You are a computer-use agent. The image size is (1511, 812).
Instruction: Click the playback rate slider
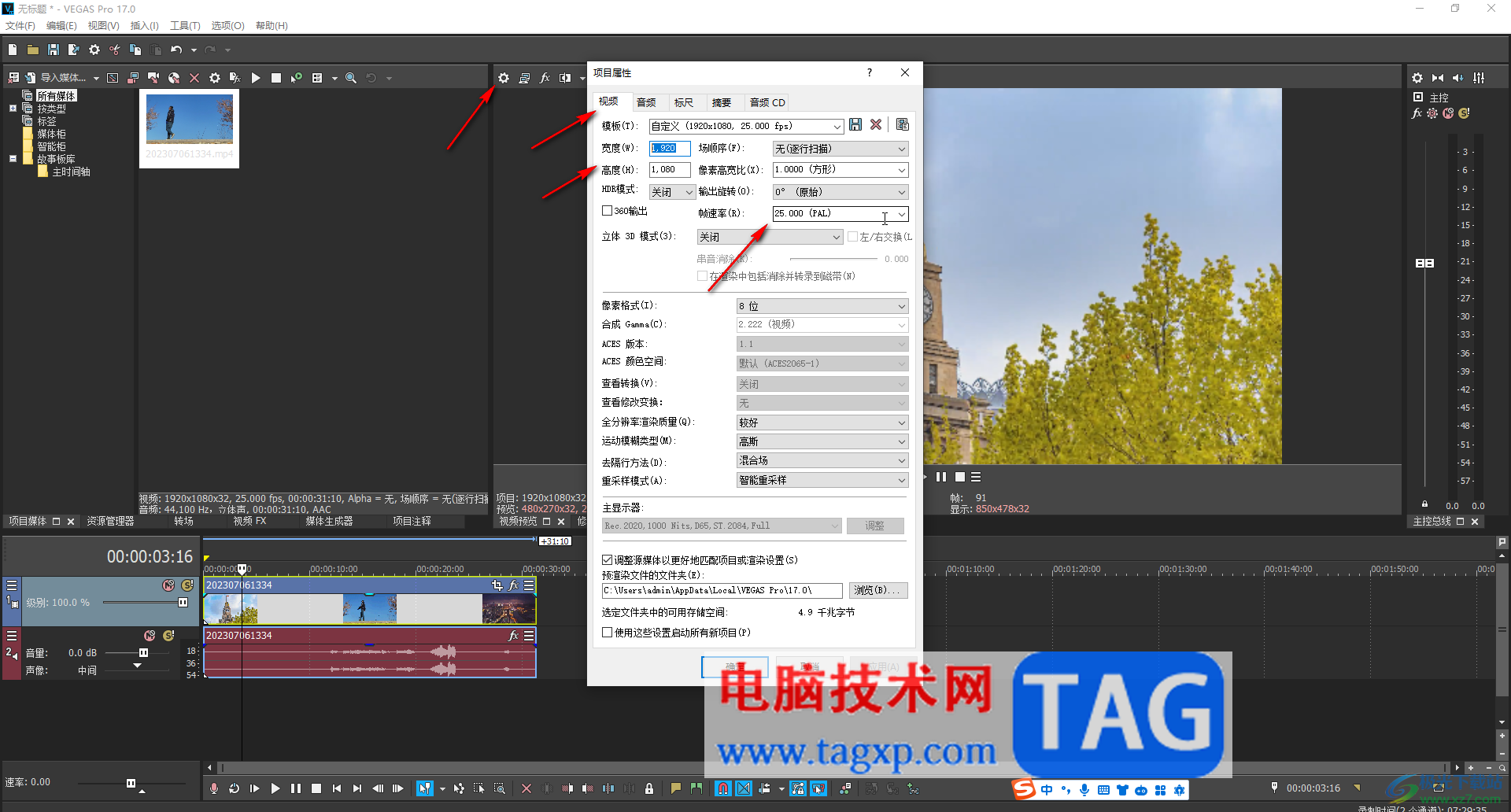tap(131, 783)
